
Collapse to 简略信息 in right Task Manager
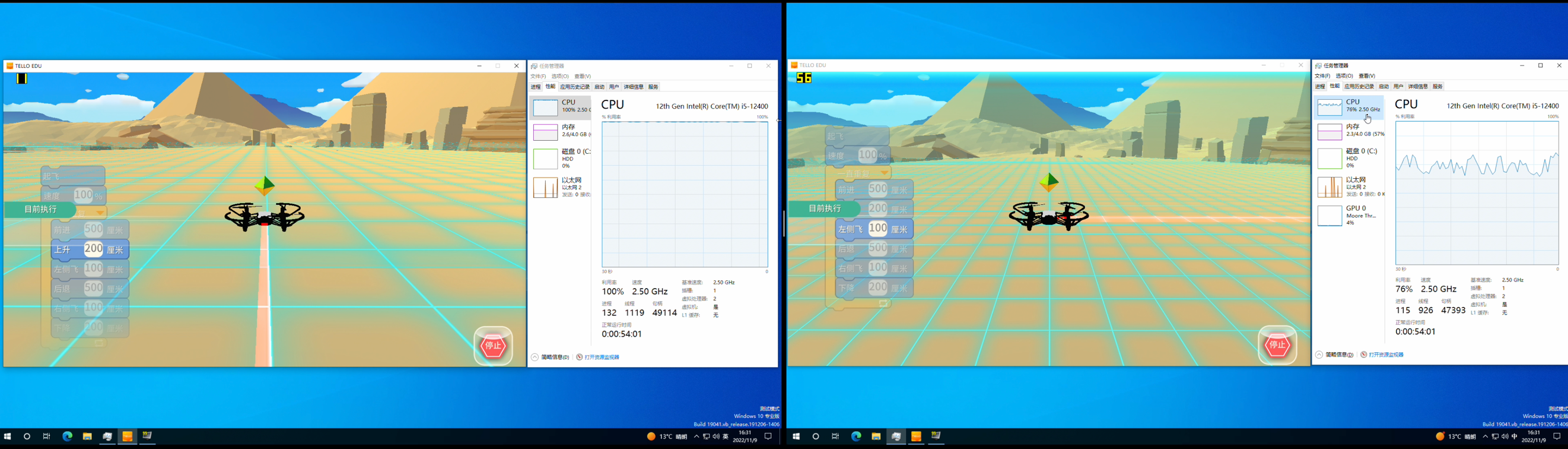(1334, 355)
